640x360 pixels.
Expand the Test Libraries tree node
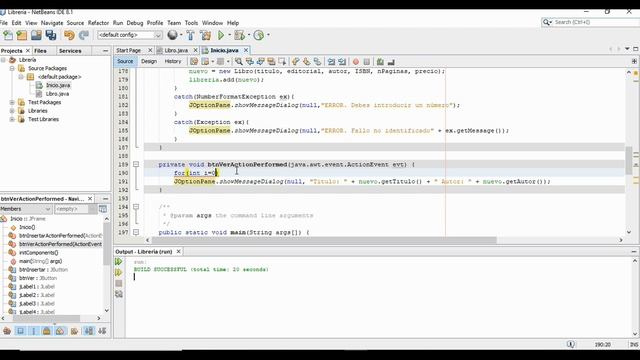pos(12,120)
